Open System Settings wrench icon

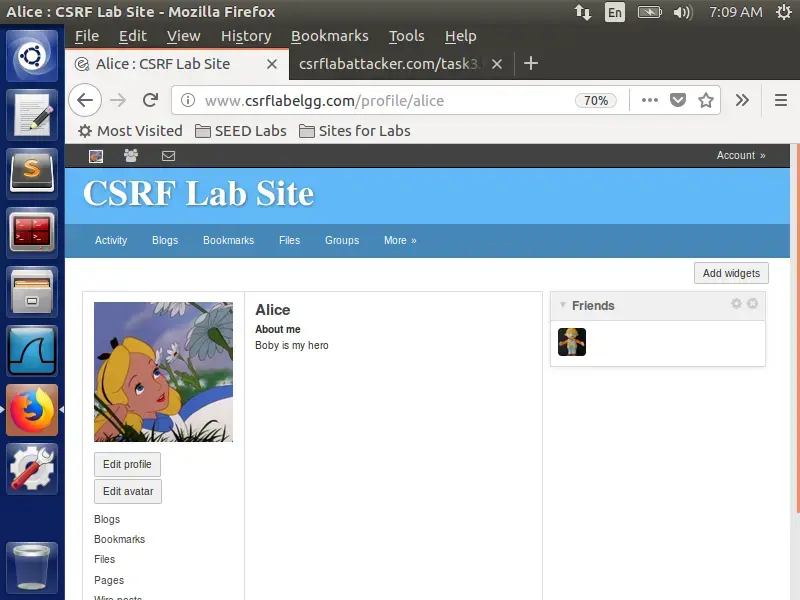32,469
